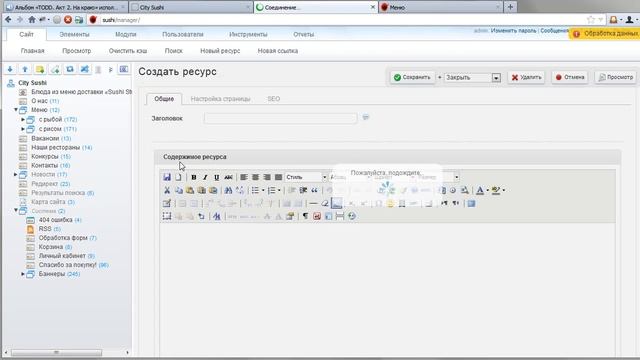Click the dashed selection icon in fourth row
Image resolution: width=640 pixels, height=360 pixels.
(x=167, y=216)
